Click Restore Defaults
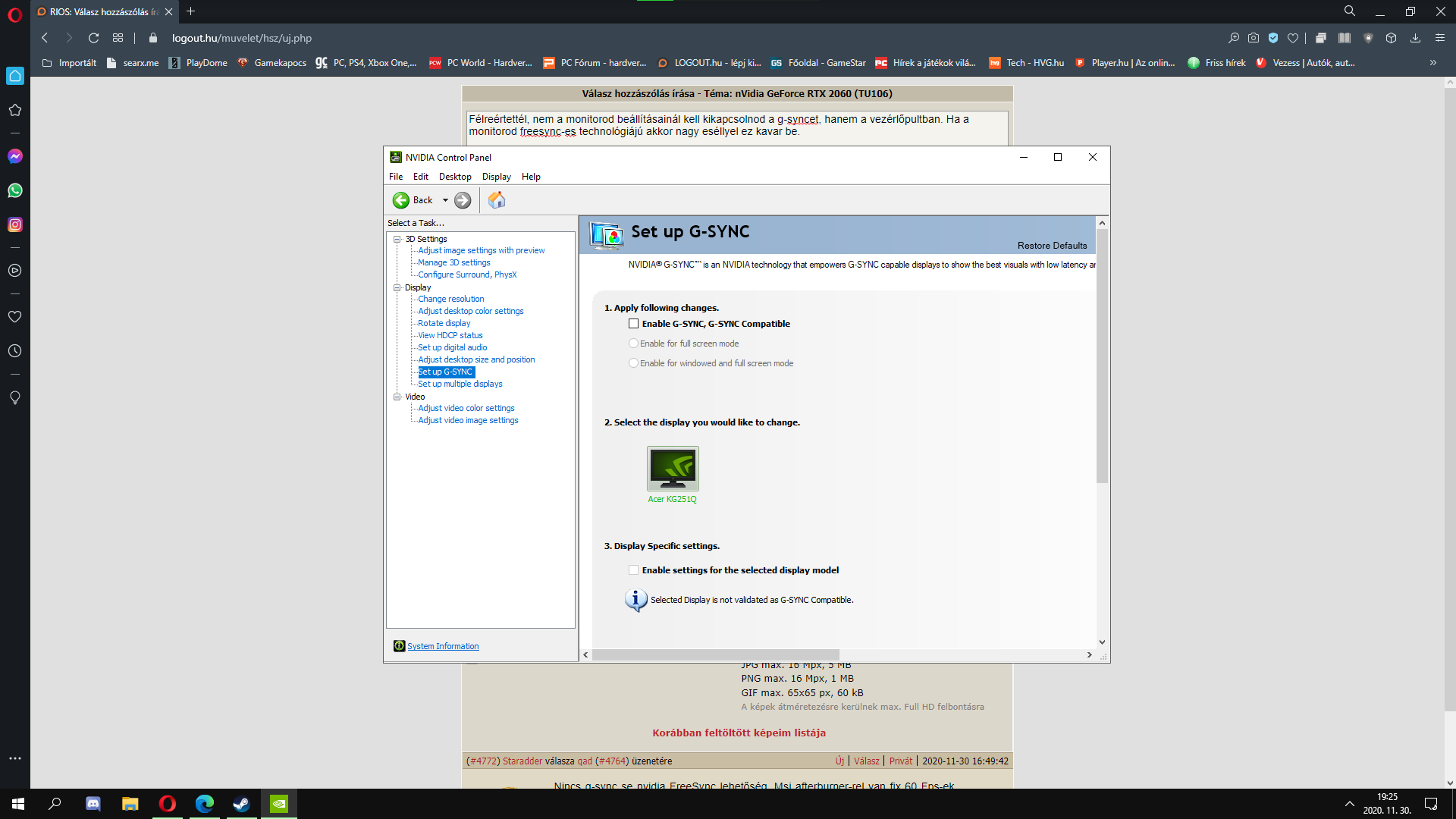 [1052, 246]
